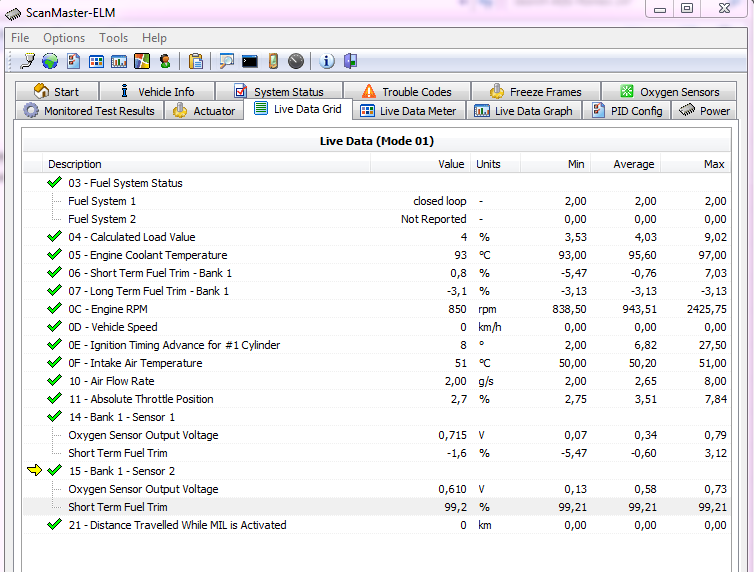Click the magnifier monitor toolbar icon
The width and height of the screenshot is (754, 572).
pos(227,62)
